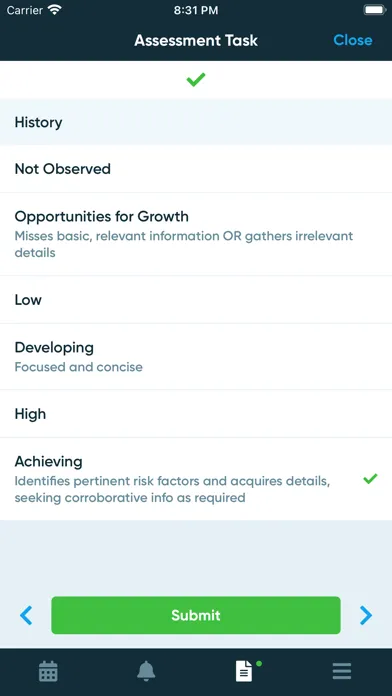Tap the History section header

[x=196, y=122]
